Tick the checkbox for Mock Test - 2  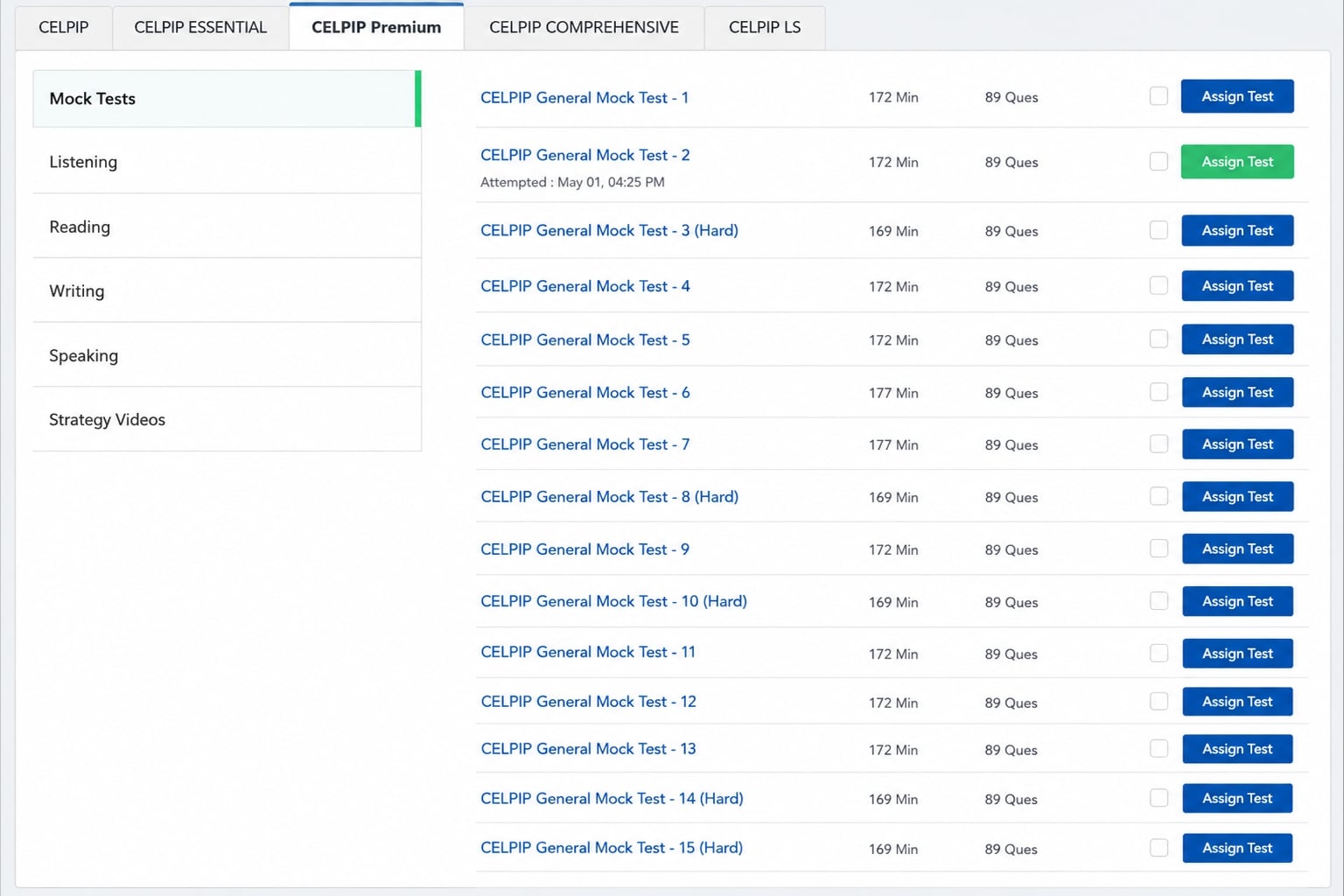click(1158, 161)
